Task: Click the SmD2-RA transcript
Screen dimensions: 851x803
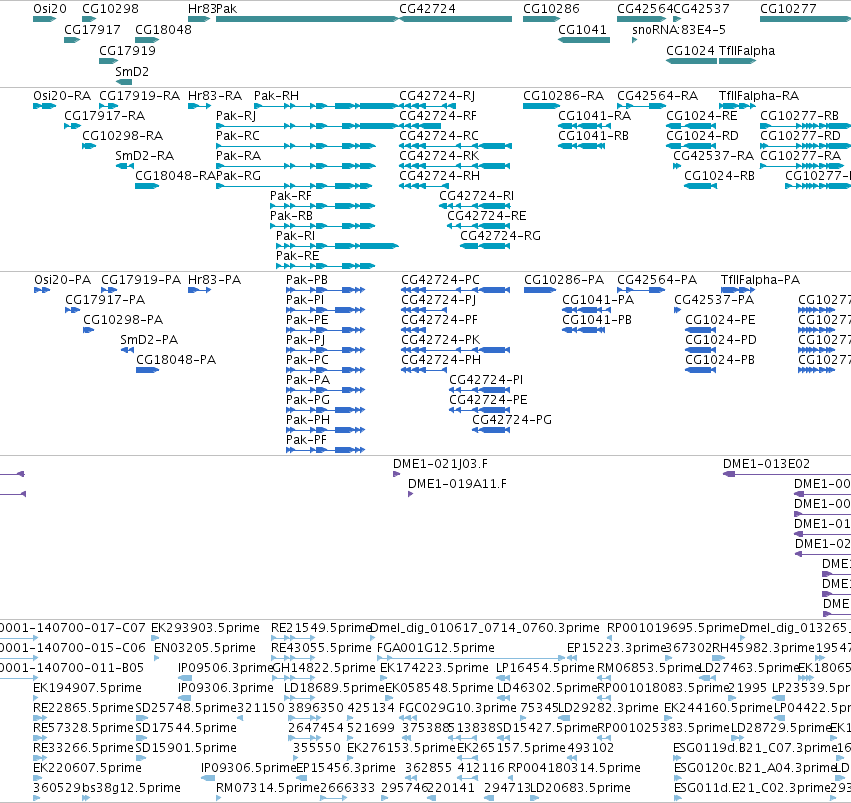Action: (124, 166)
